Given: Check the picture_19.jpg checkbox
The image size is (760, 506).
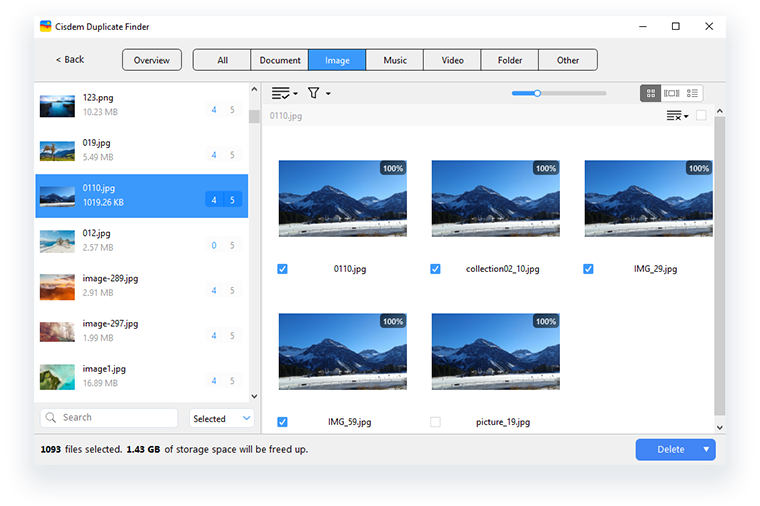Looking at the screenshot, I should [435, 422].
